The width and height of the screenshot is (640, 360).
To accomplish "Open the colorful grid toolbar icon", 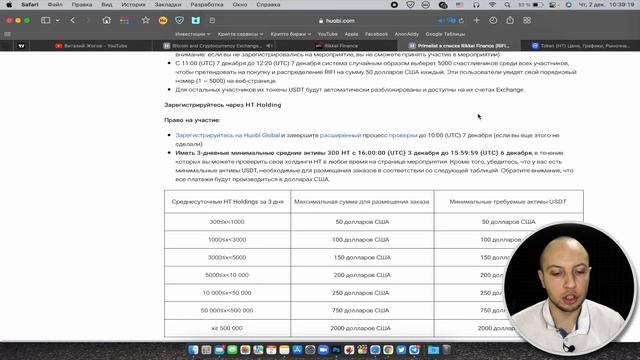I will pyautogui.click(x=124, y=20).
